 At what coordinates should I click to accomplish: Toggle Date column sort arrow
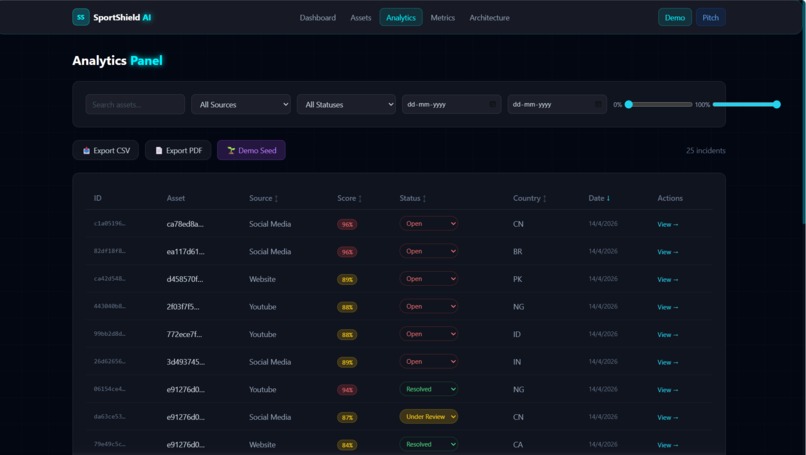click(608, 198)
